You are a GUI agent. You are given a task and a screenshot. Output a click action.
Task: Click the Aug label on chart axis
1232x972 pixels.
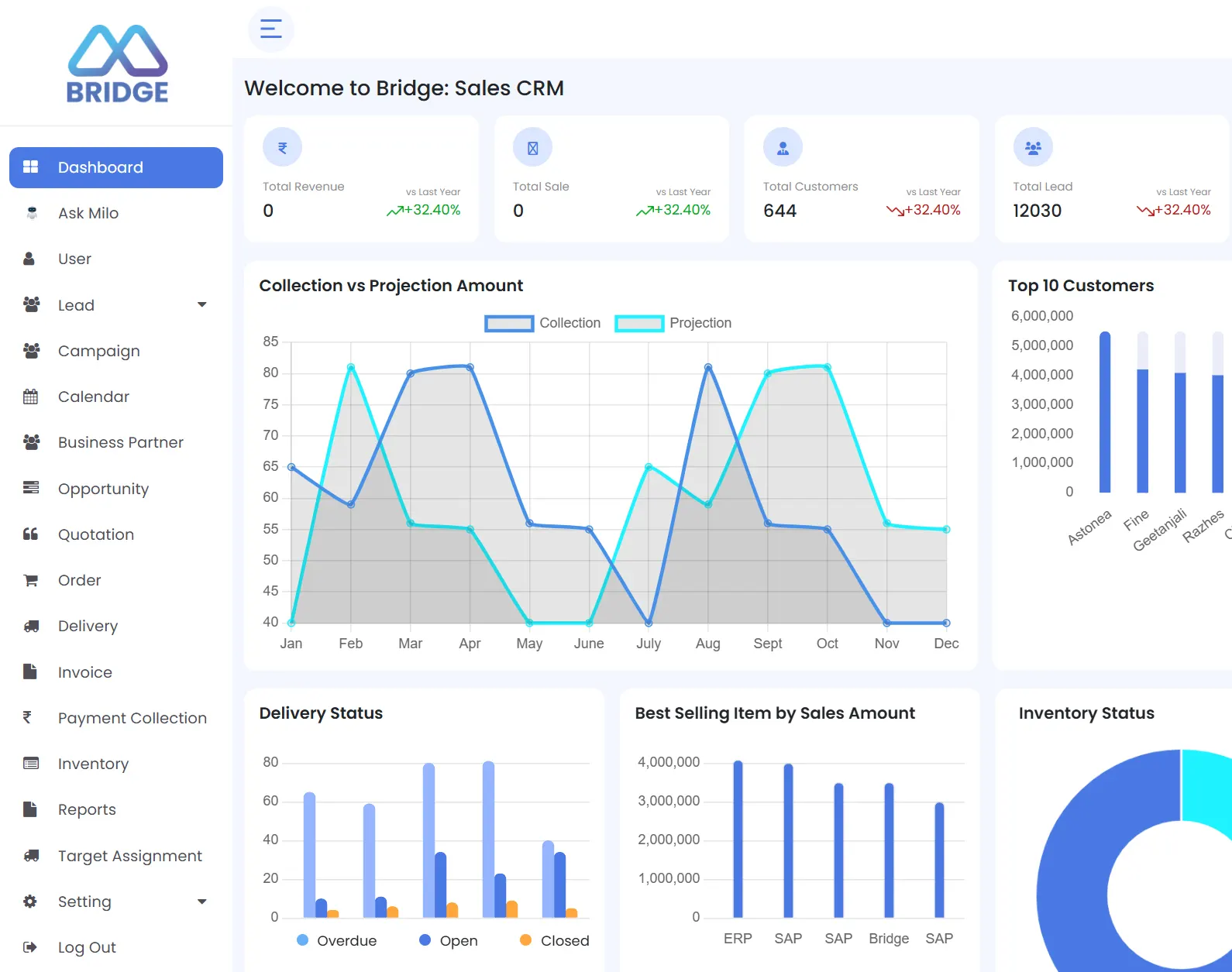[x=708, y=644]
